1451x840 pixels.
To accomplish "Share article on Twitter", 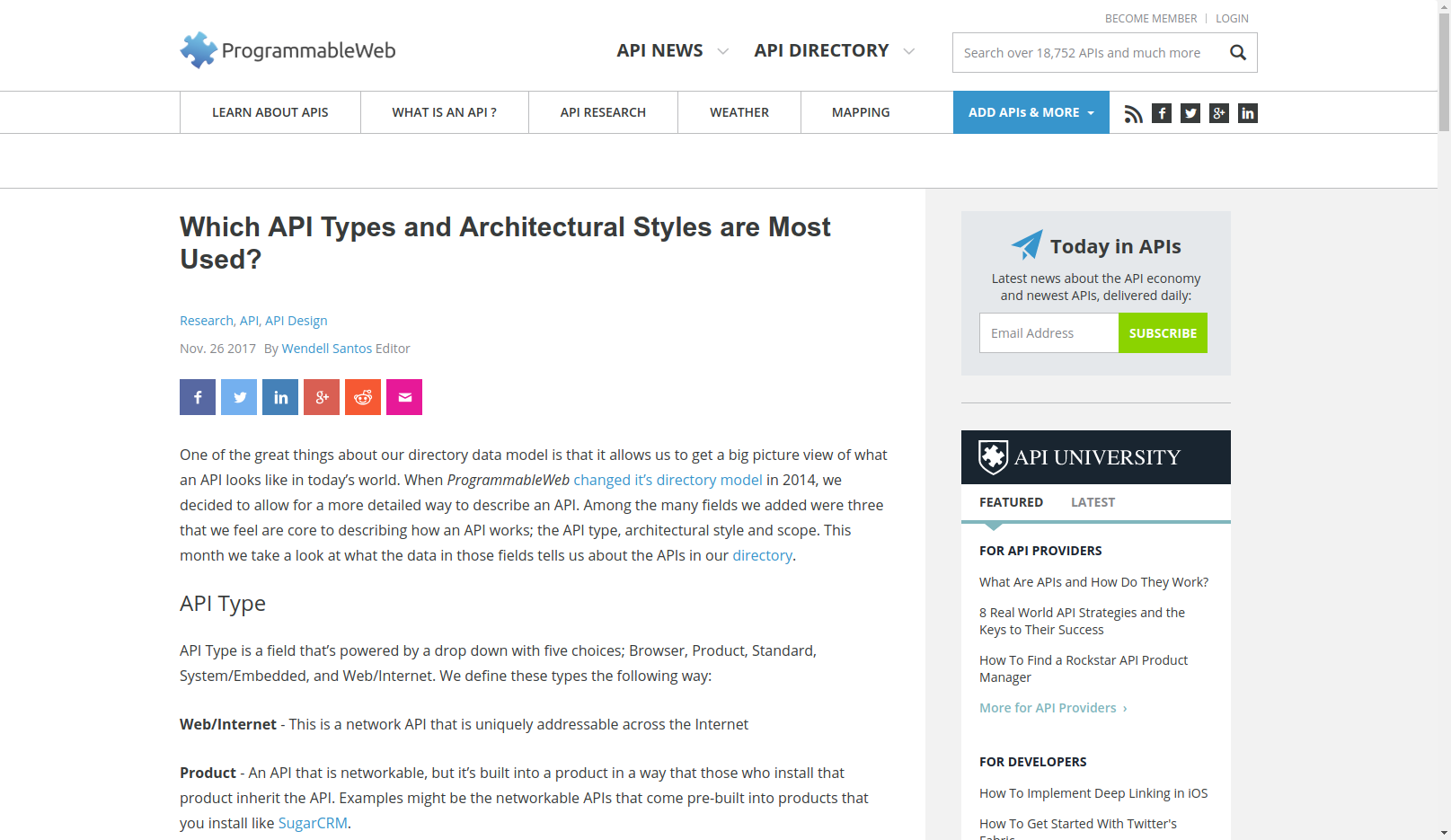I will [239, 397].
